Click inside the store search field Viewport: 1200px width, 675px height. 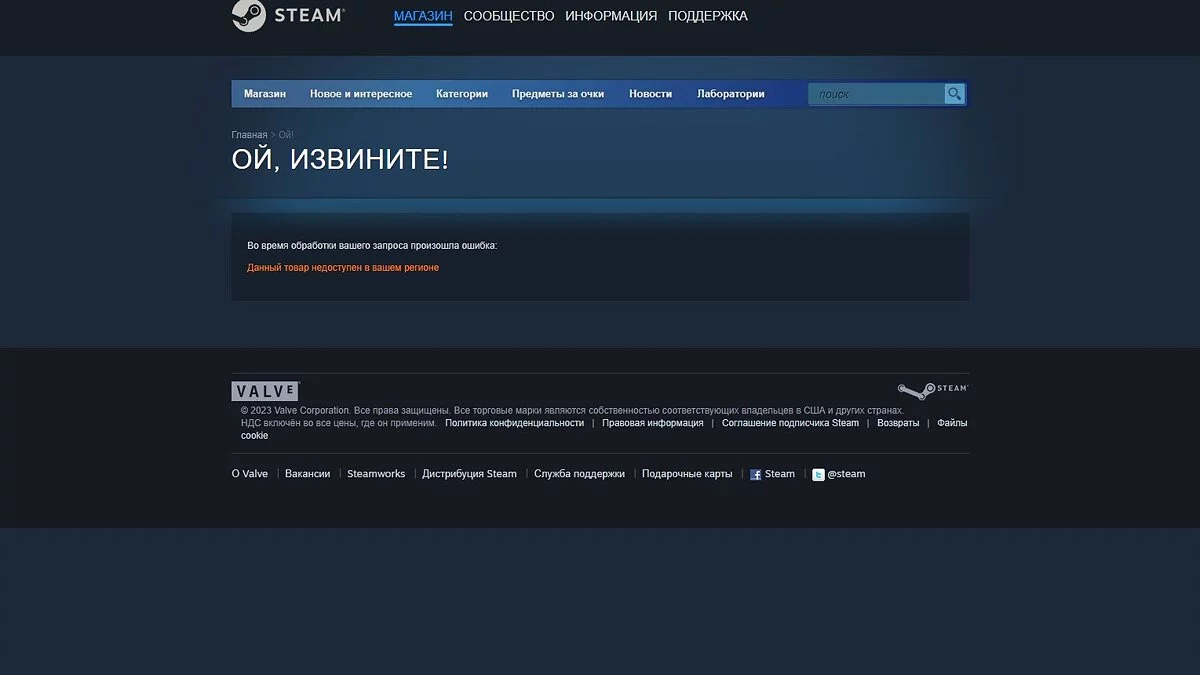click(877, 94)
